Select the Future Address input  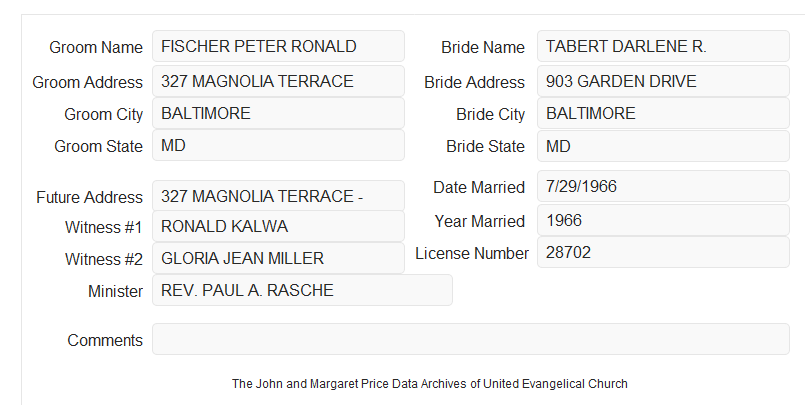pos(278,196)
